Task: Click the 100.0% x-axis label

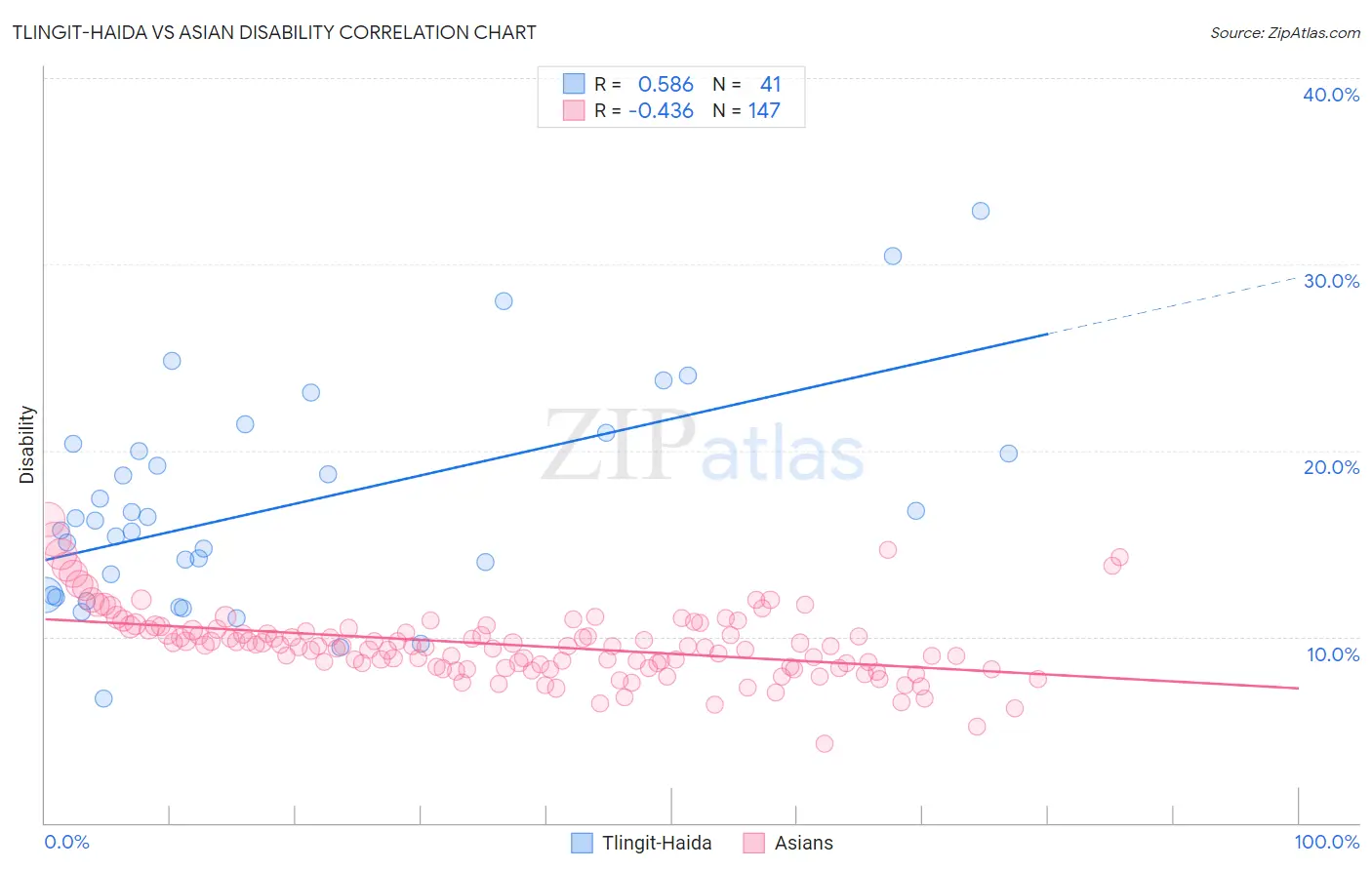Action: click(1327, 842)
